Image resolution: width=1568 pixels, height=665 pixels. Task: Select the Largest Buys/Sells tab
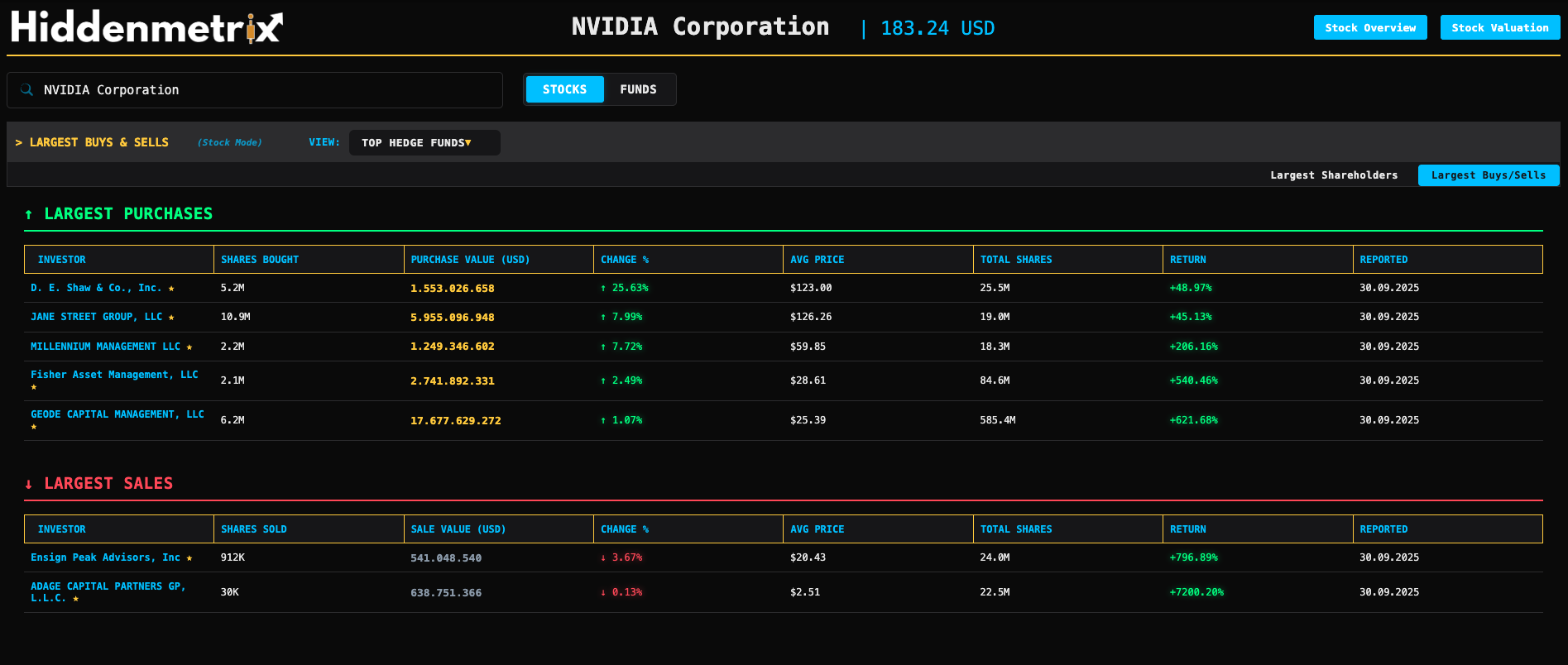[x=1488, y=175]
